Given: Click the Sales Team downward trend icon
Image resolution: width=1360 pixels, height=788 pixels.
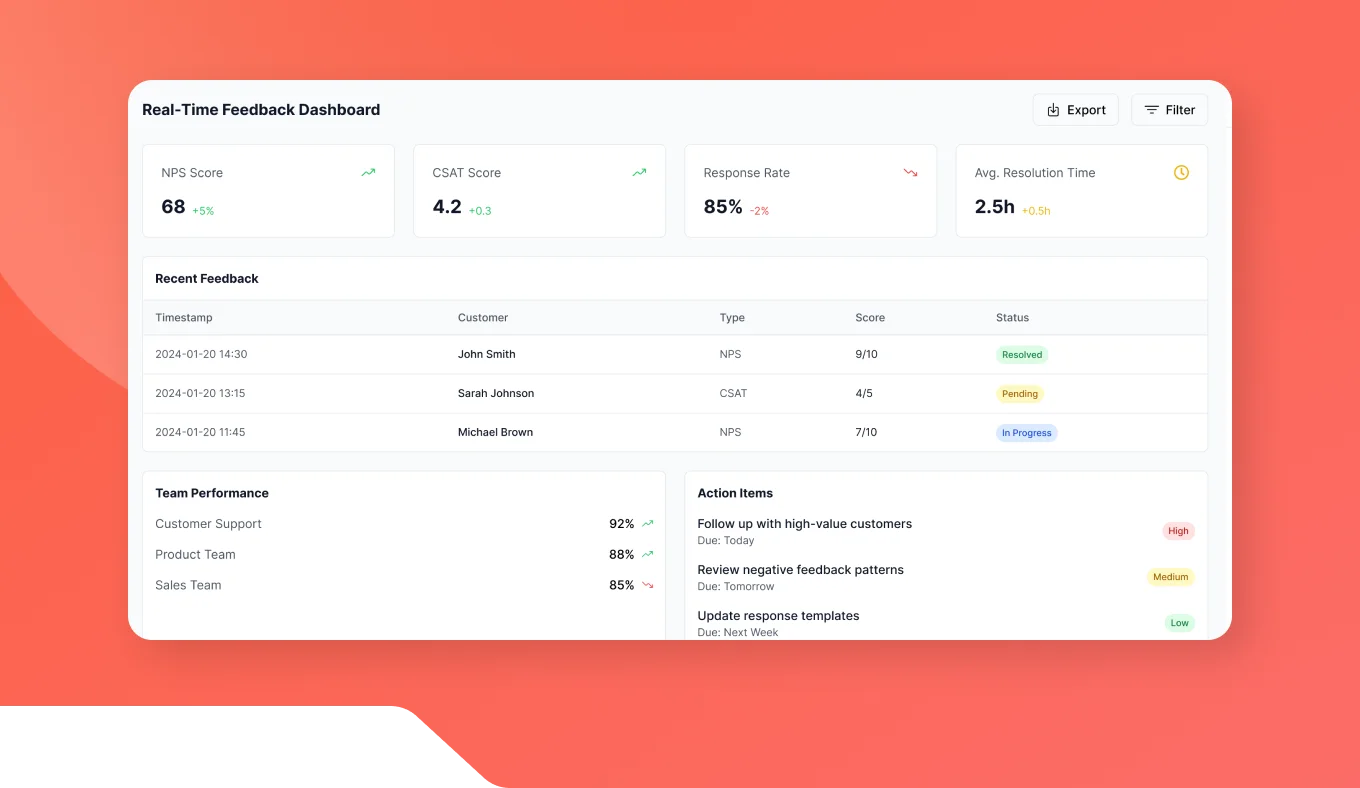Looking at the screenshot, I should pyautogui.click(x=648, y=586).
